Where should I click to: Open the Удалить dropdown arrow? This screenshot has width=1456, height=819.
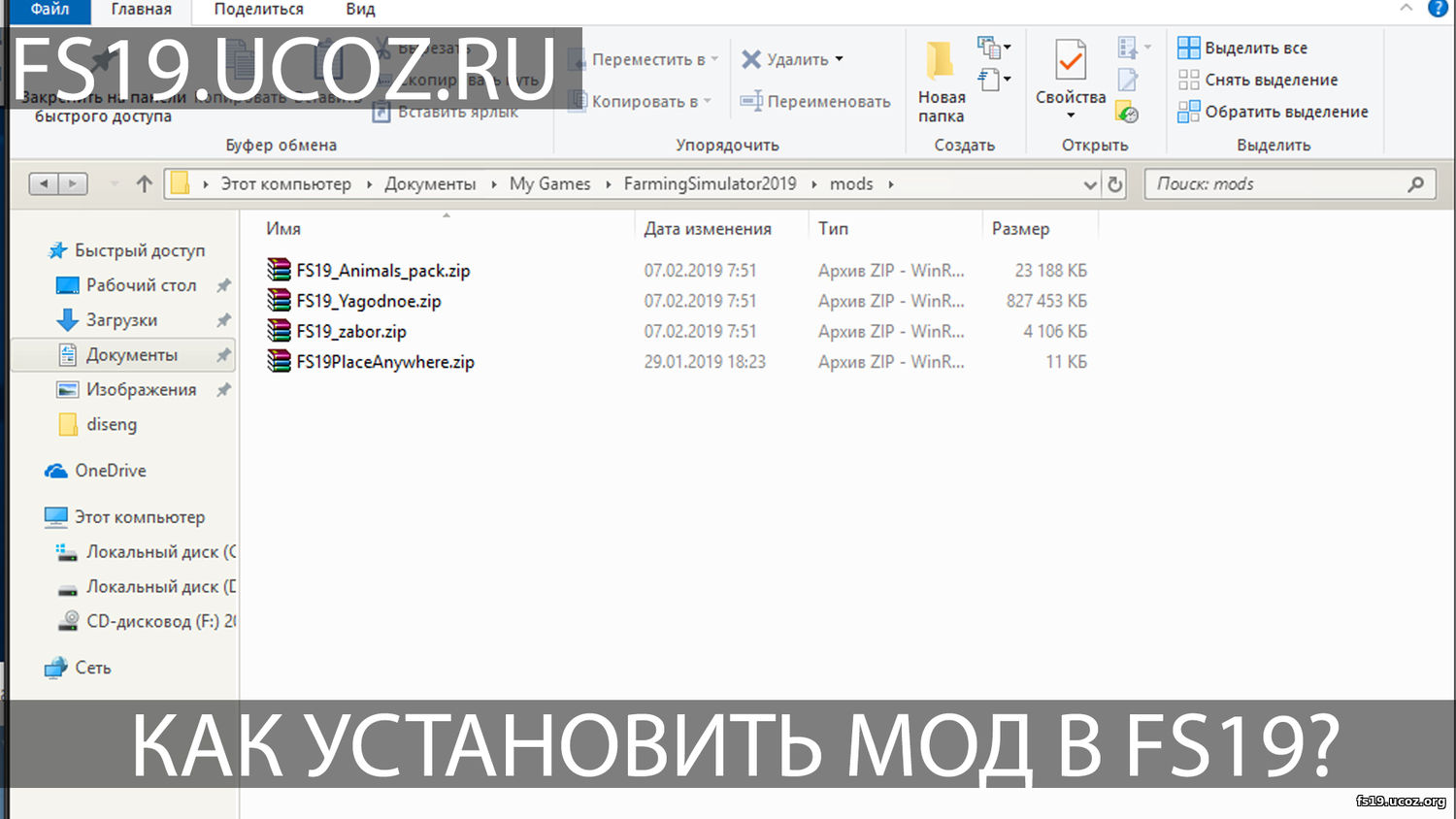(840, 59)
